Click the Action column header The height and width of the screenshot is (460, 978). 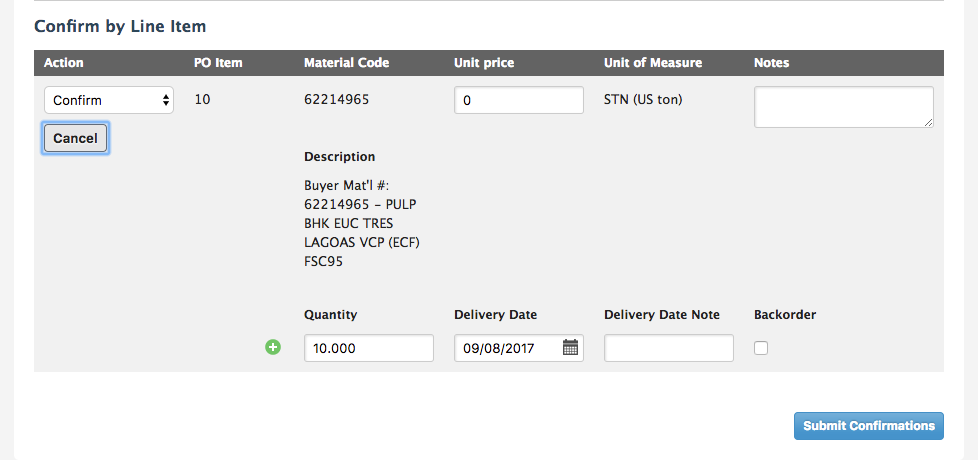click(64, 63)
